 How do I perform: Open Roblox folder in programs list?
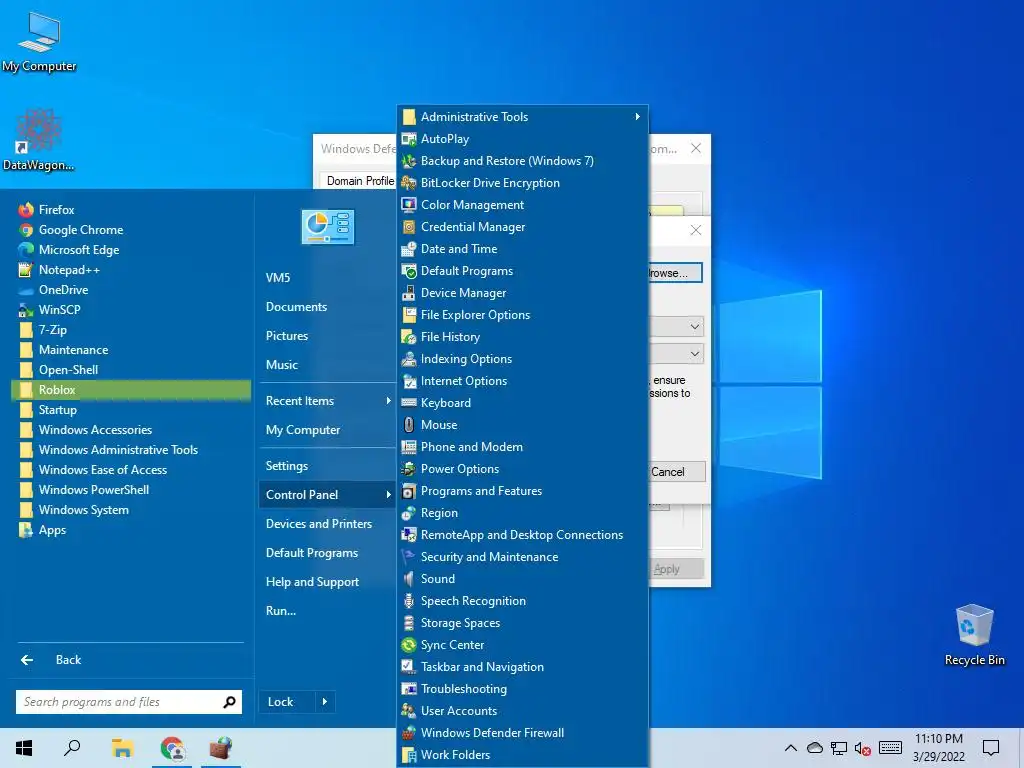(x=131, y=390)
